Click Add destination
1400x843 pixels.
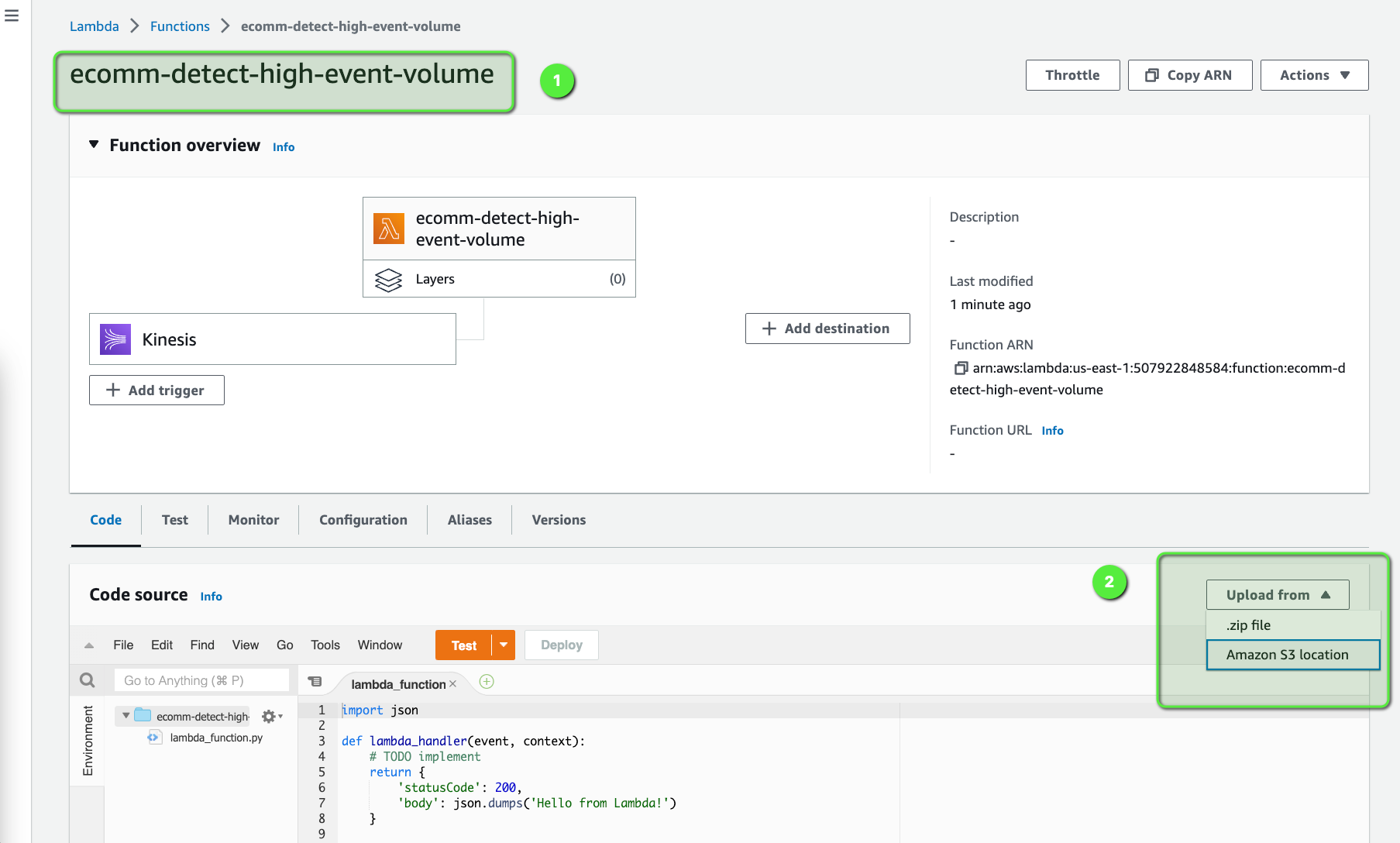[x=827, y=329]
